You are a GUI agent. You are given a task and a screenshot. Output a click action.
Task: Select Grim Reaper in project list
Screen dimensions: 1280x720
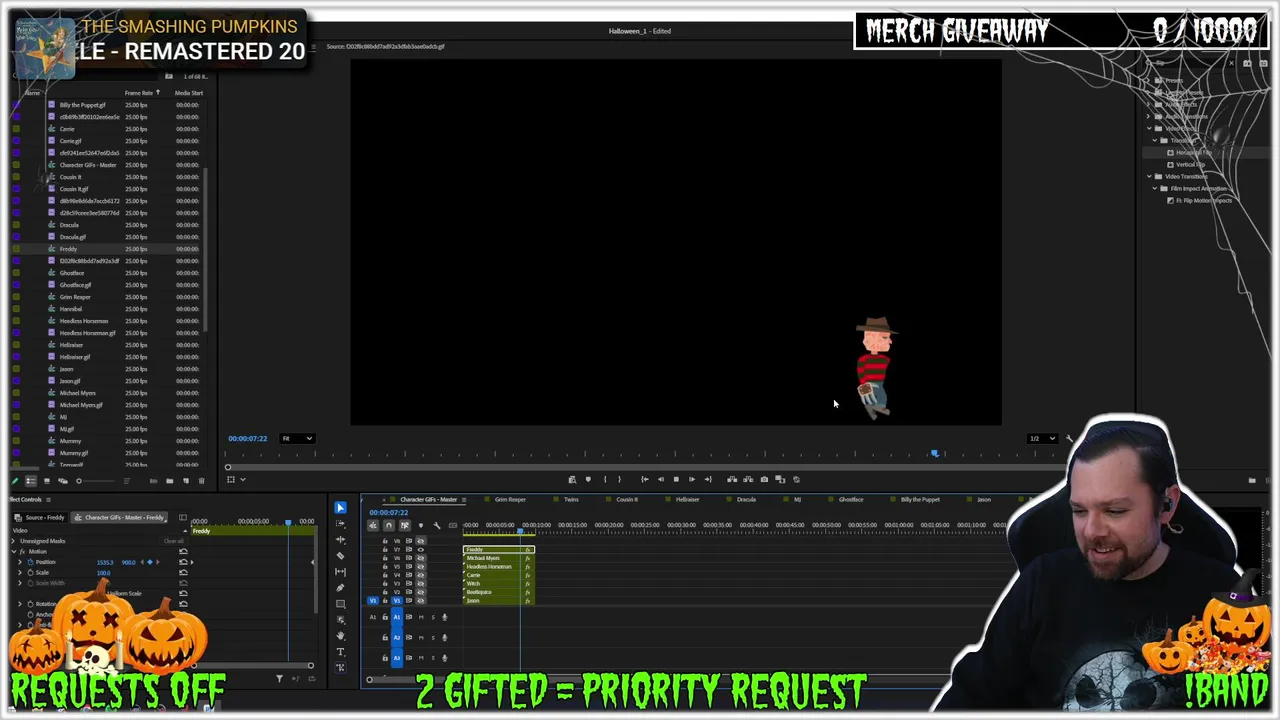(x=75, y=297)
